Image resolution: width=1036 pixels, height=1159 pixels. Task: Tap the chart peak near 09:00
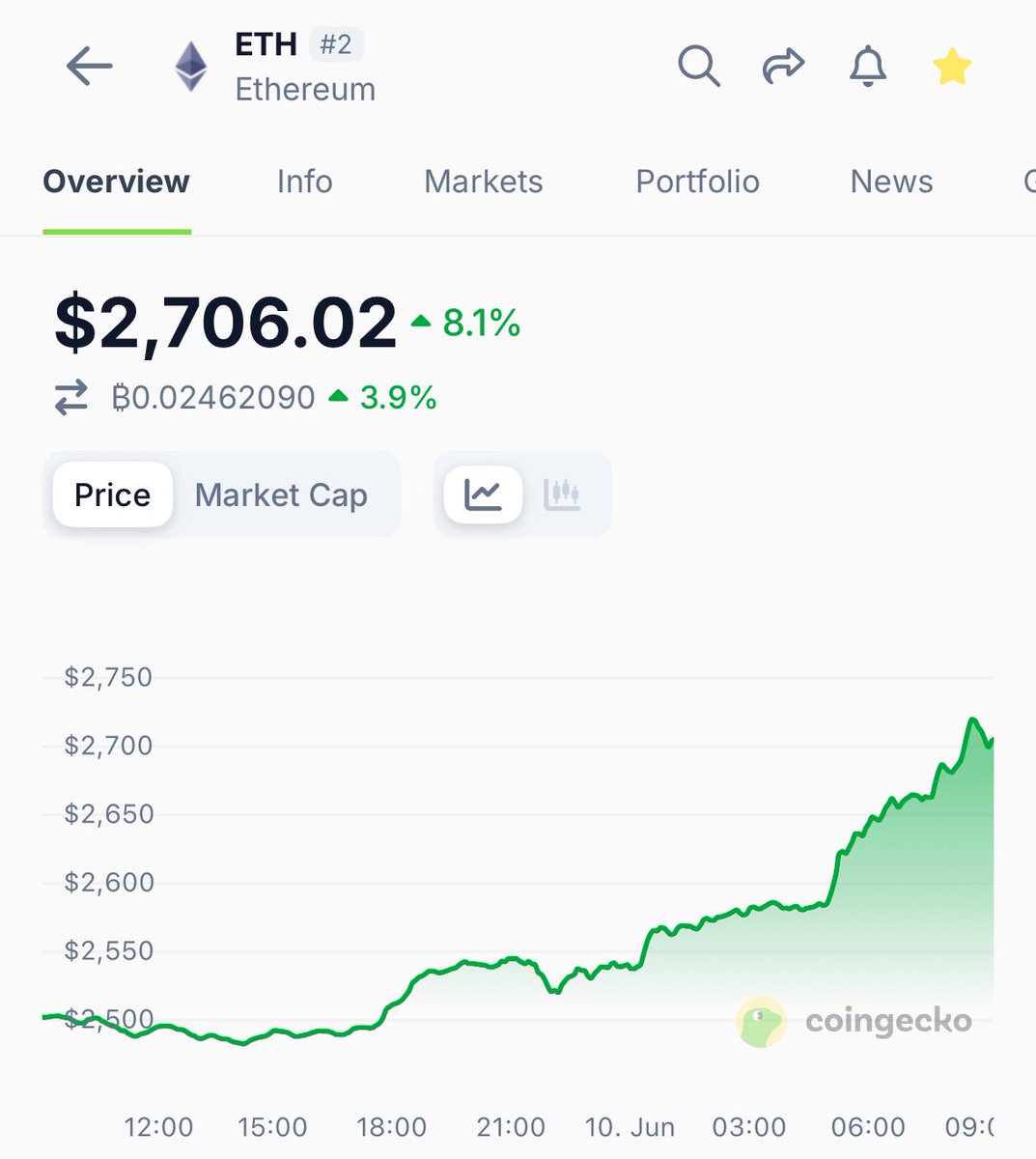(x=972, y=720)
